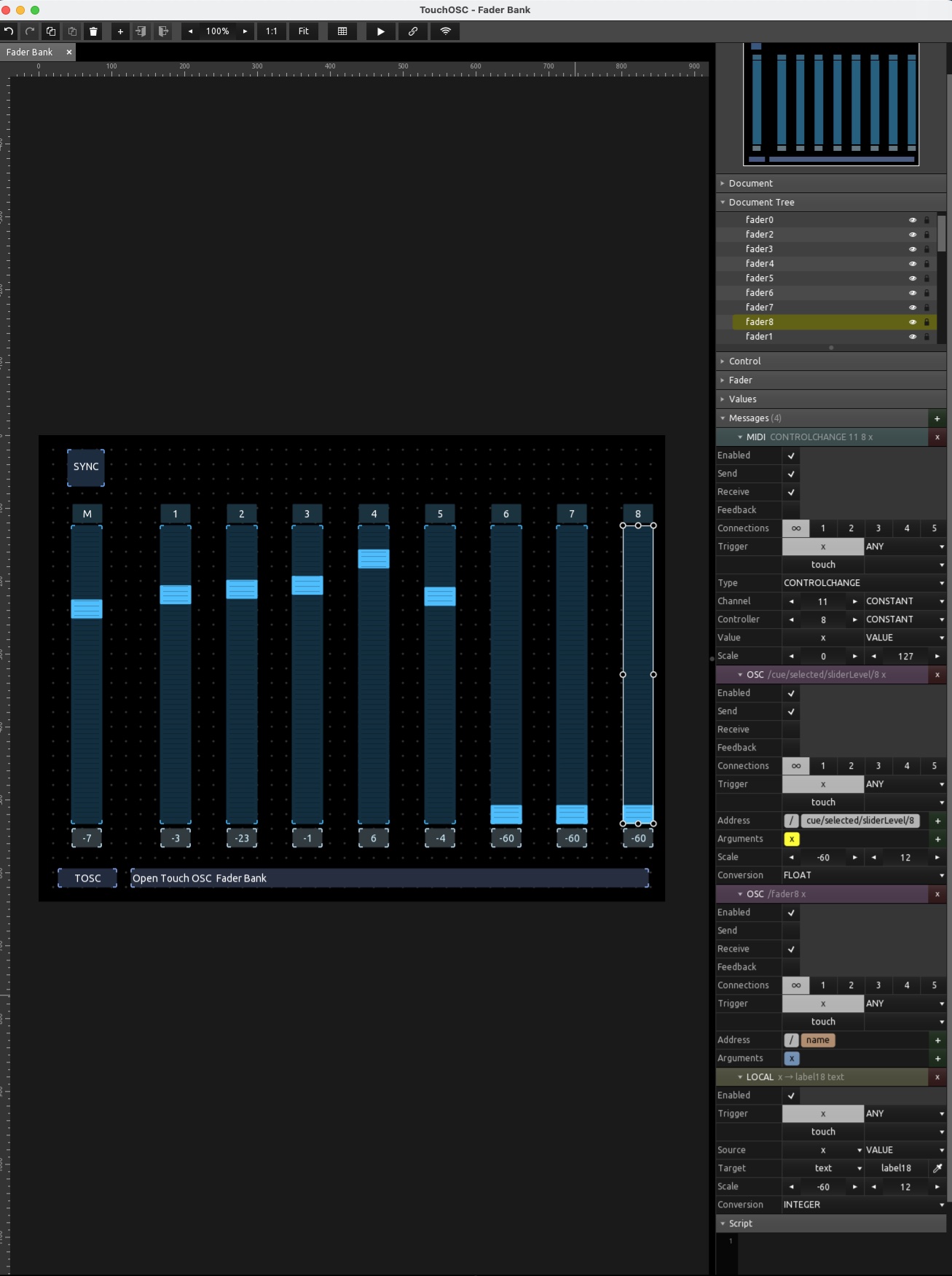This screenshot has height=1276, width=952.
Task: Open connections with the chain link icon
Action: (413, 31)
